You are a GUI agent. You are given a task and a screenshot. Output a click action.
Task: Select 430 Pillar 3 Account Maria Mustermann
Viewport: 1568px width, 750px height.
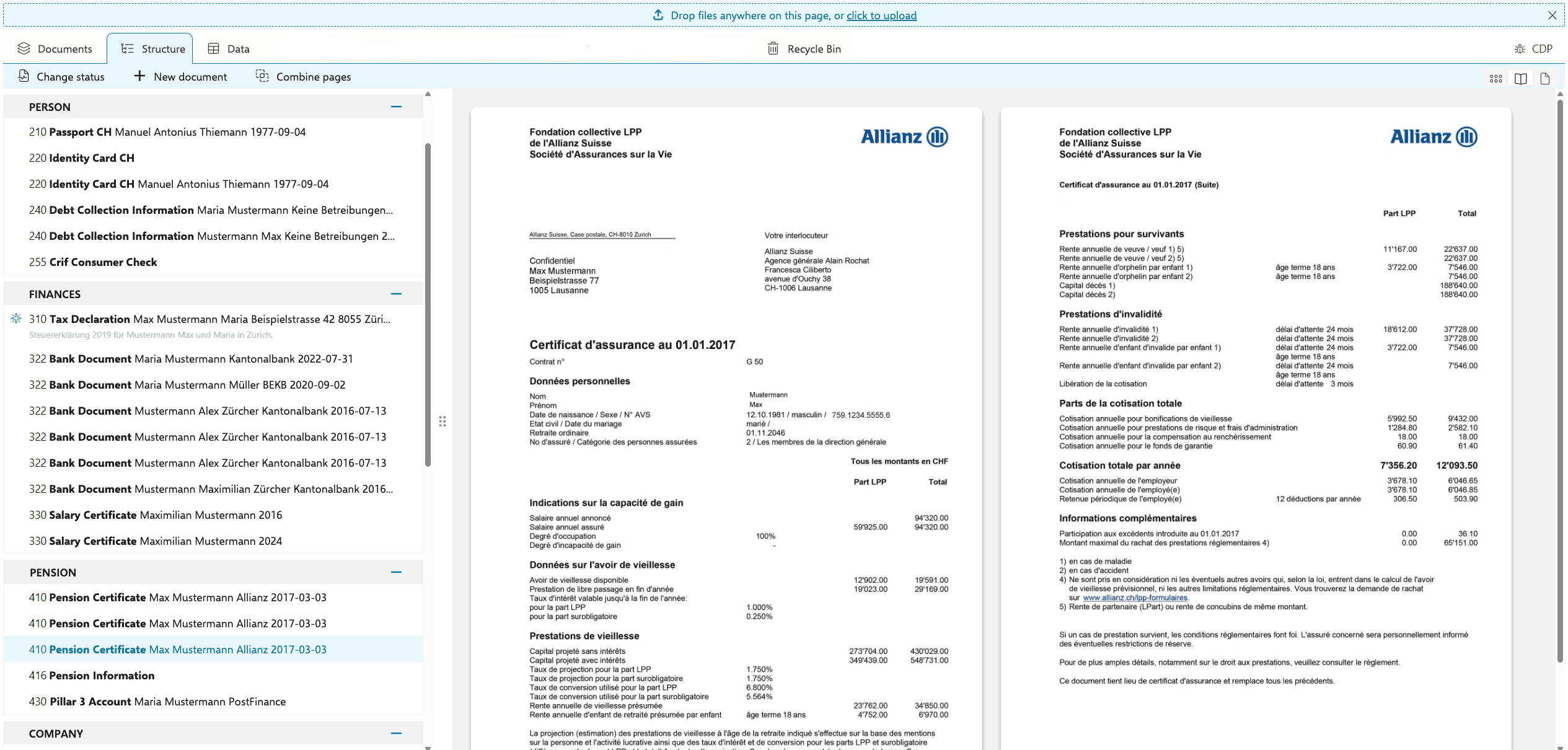coord(213,702)
